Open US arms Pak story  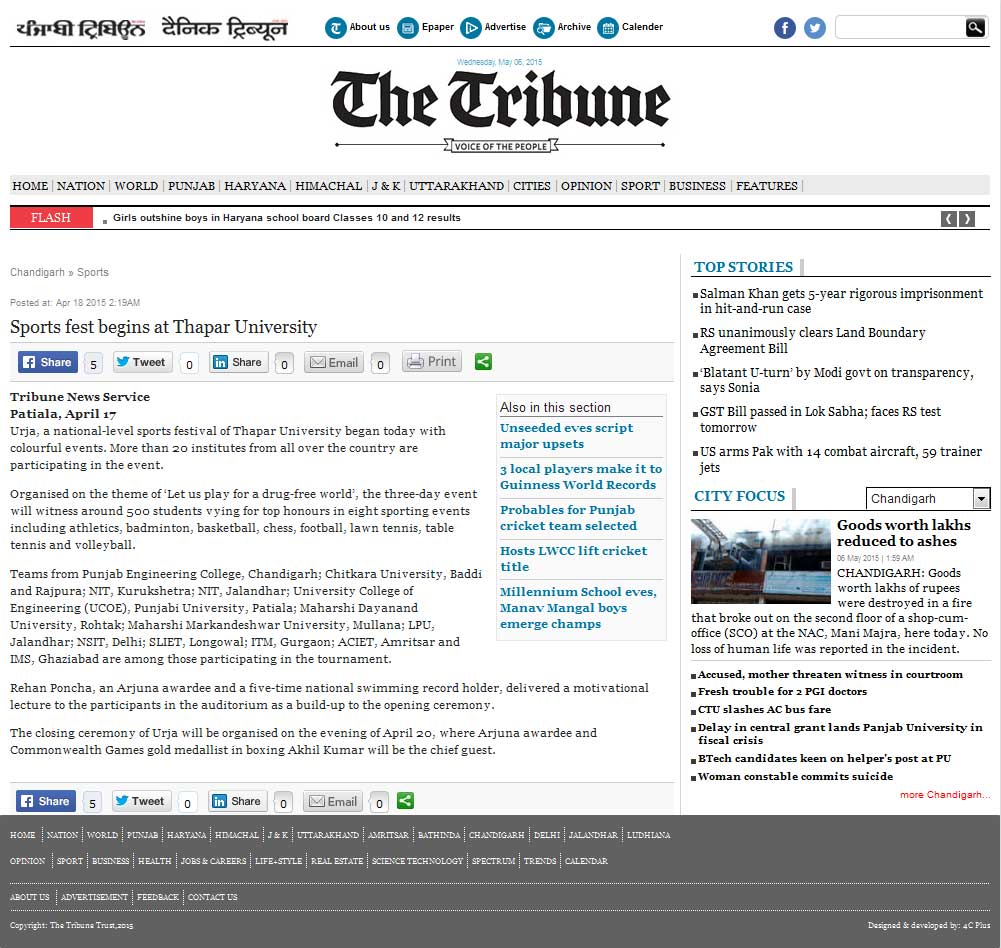tap(841, 459)
